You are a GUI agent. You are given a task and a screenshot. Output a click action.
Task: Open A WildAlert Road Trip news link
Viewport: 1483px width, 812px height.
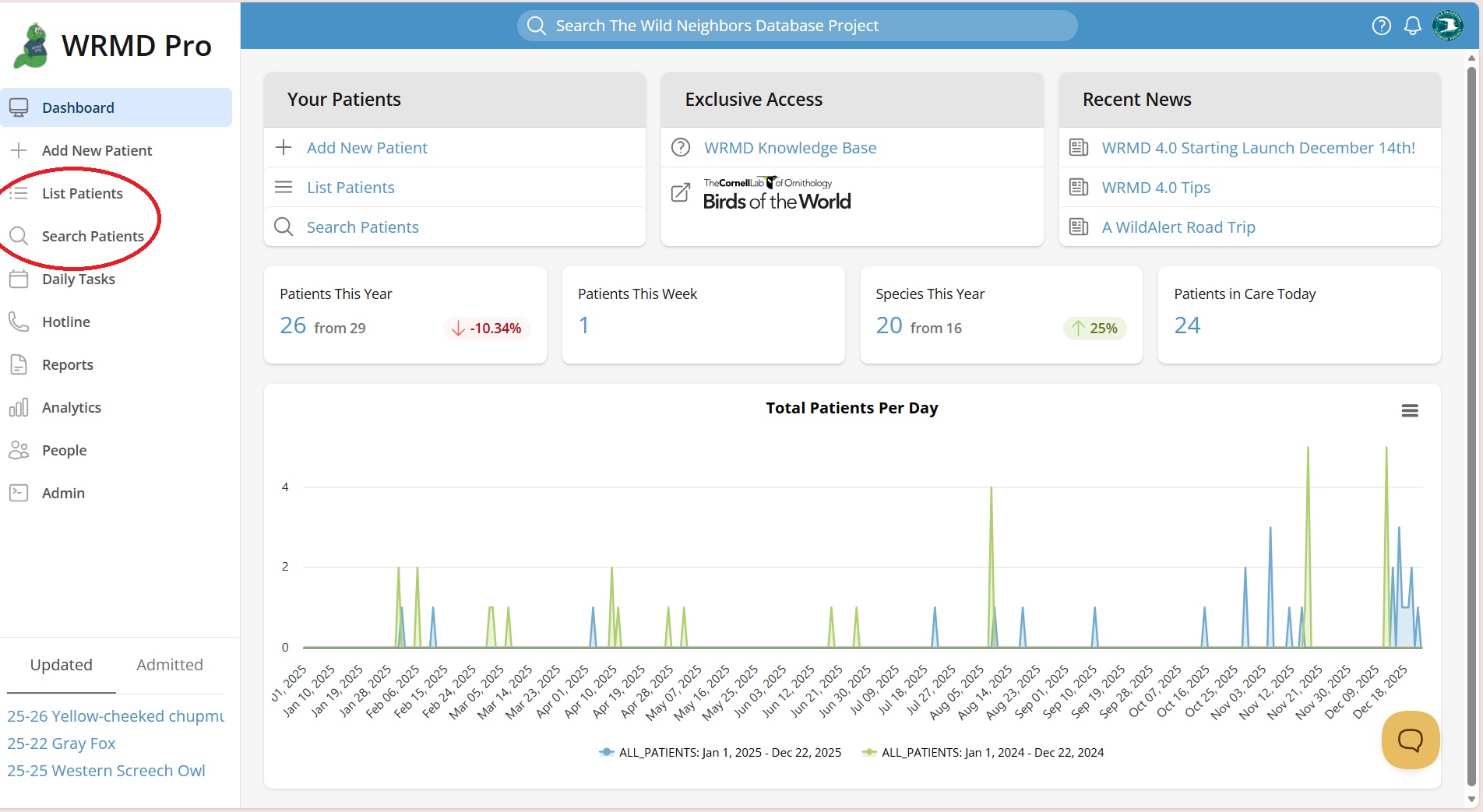pyautogui.click(x=1178, y=227)
